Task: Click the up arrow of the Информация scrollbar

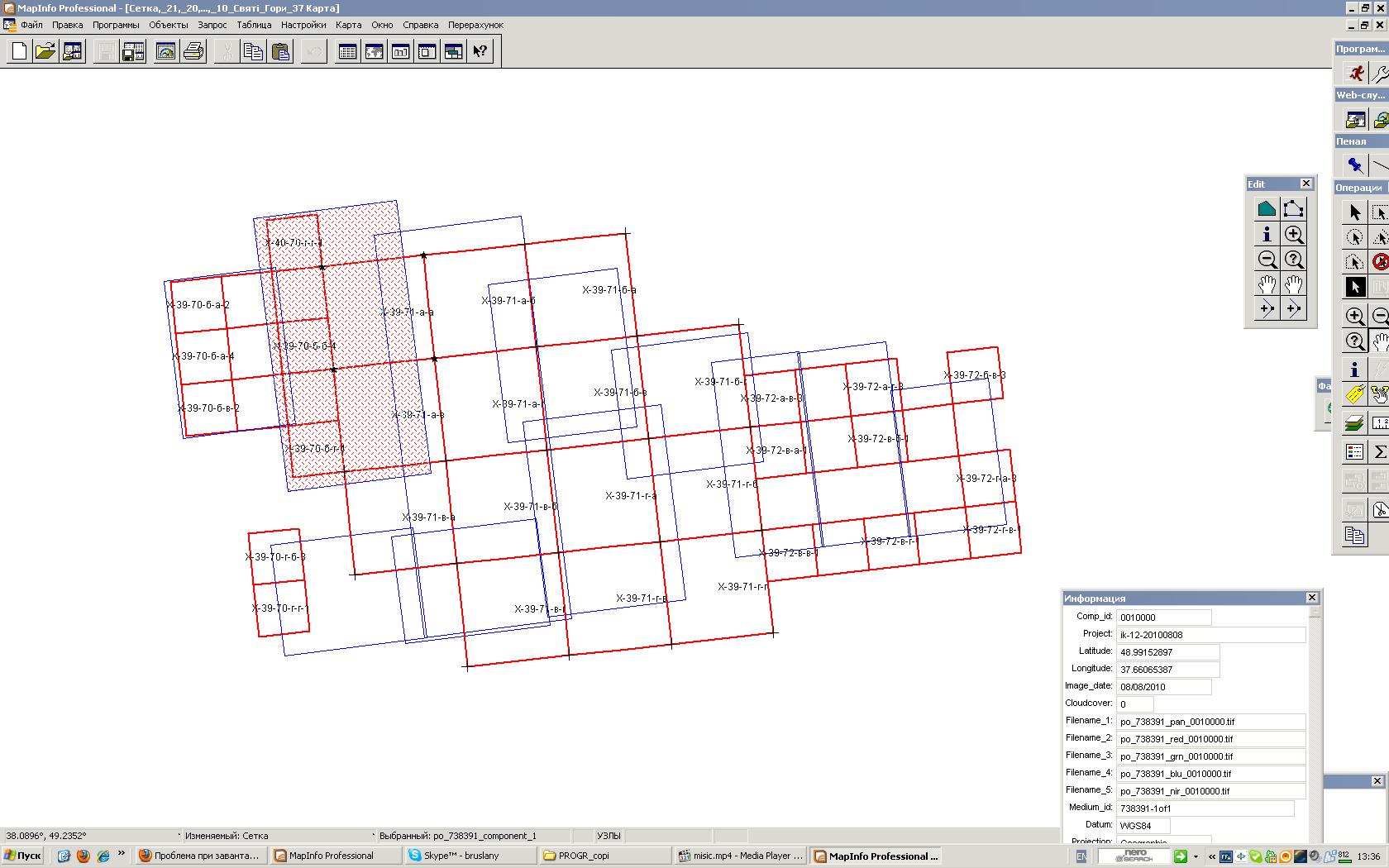Action: (1315, 613)
